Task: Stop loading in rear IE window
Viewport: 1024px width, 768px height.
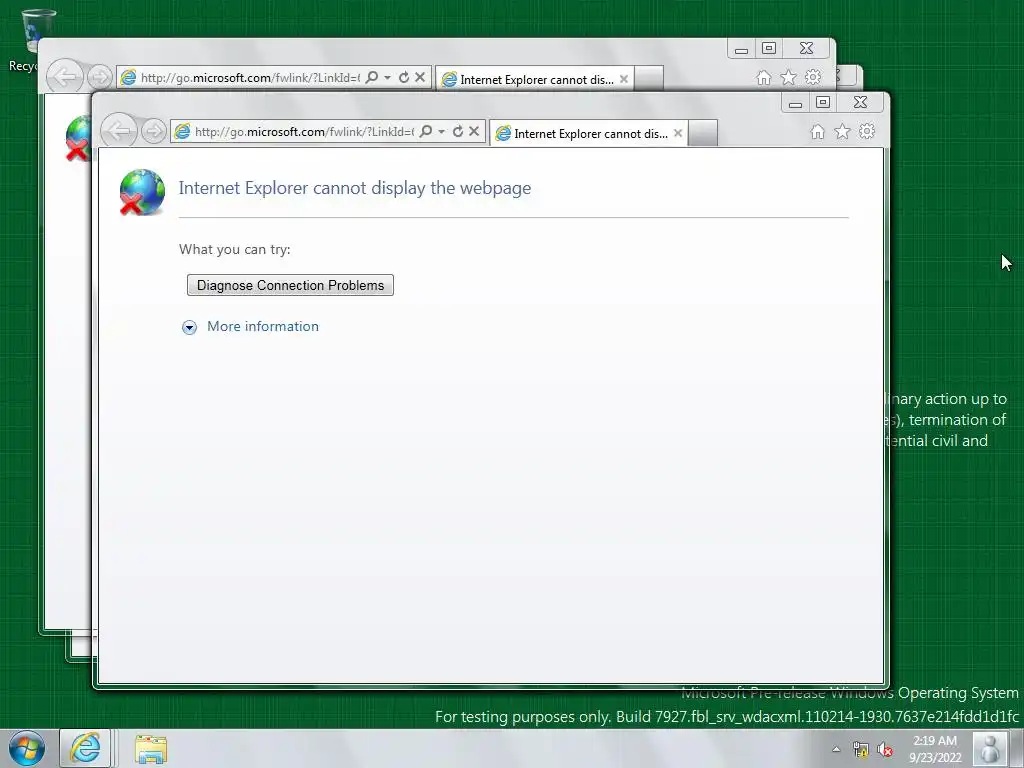Action: [x=420, y=77]
